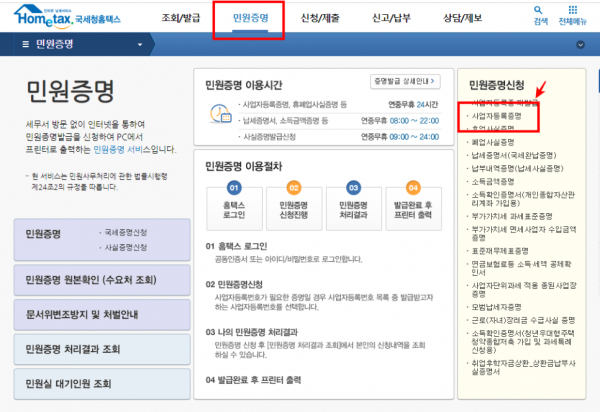
Task: Click the menu icon beside 민원증명 header
Action: click(x=24, y=44)
